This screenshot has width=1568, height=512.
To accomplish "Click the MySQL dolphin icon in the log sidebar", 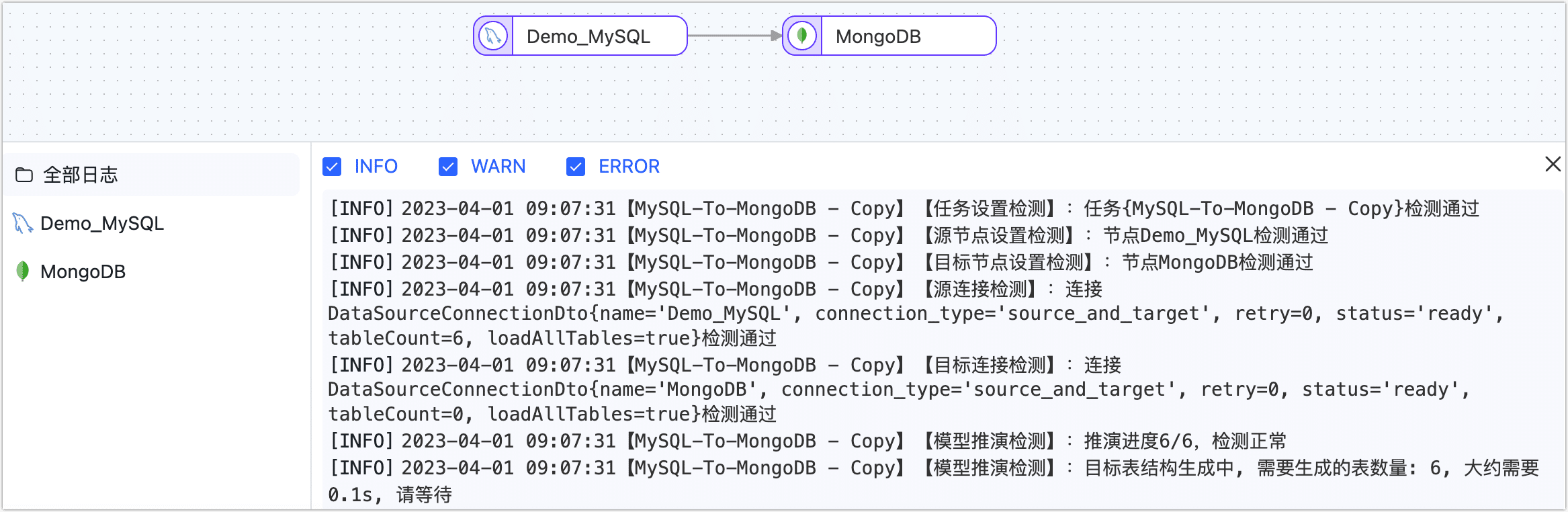I will pos(23,224).
